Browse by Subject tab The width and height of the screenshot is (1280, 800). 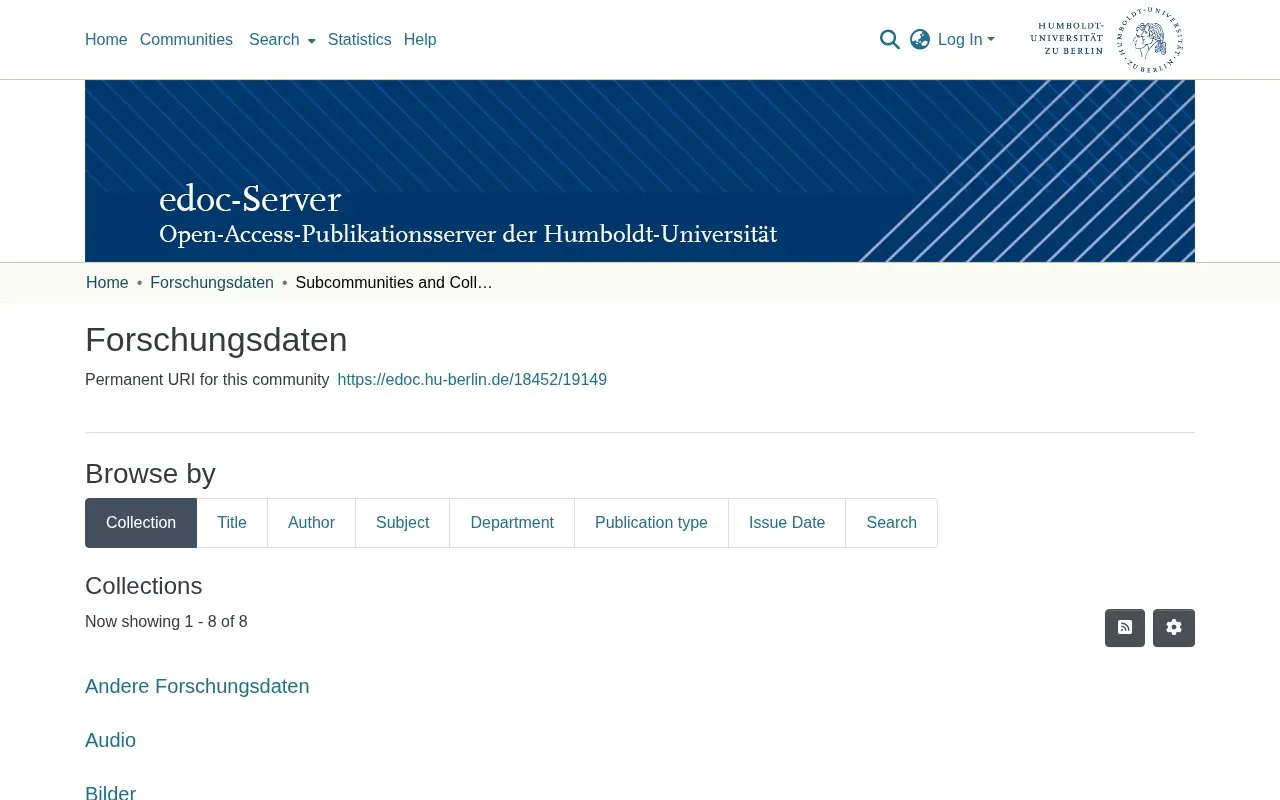[402, 523]
